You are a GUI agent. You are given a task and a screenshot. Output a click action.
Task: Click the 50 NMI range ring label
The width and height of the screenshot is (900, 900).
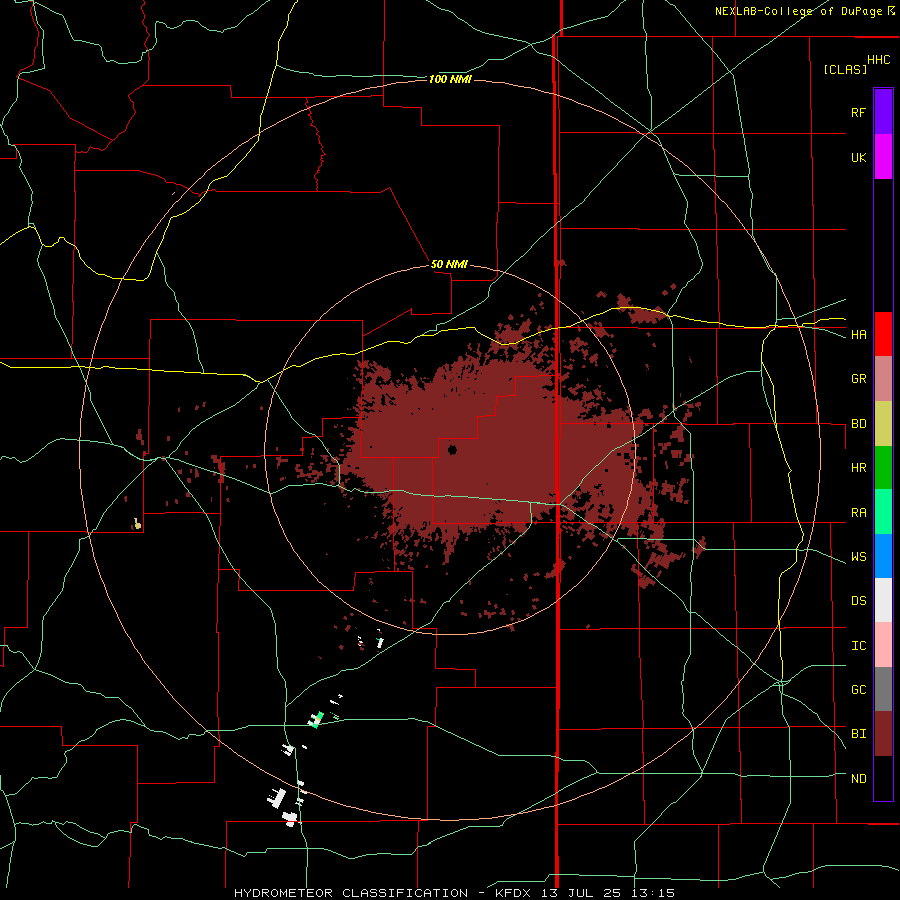[449, 264]
